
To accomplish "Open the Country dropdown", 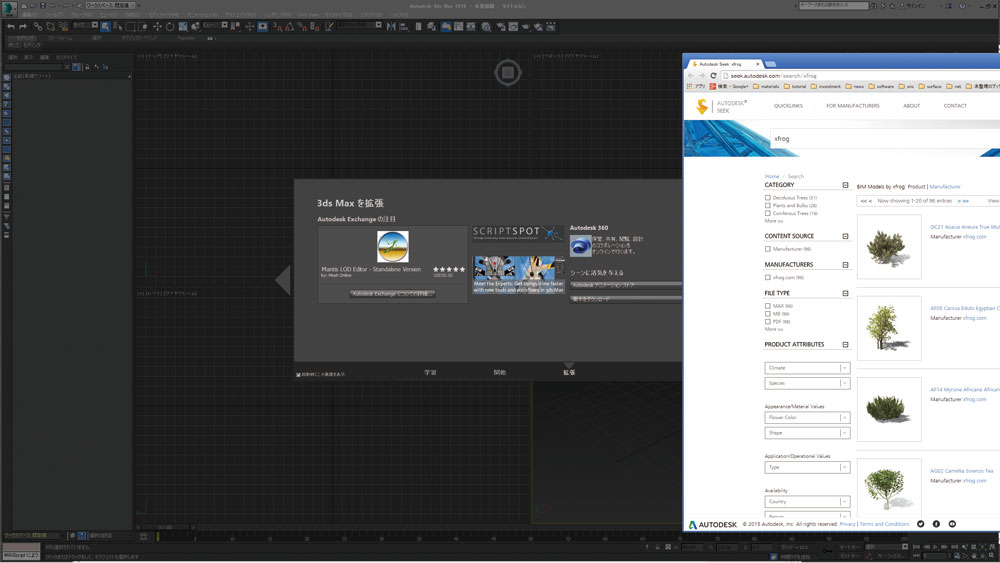I will [x=807, y=502].
